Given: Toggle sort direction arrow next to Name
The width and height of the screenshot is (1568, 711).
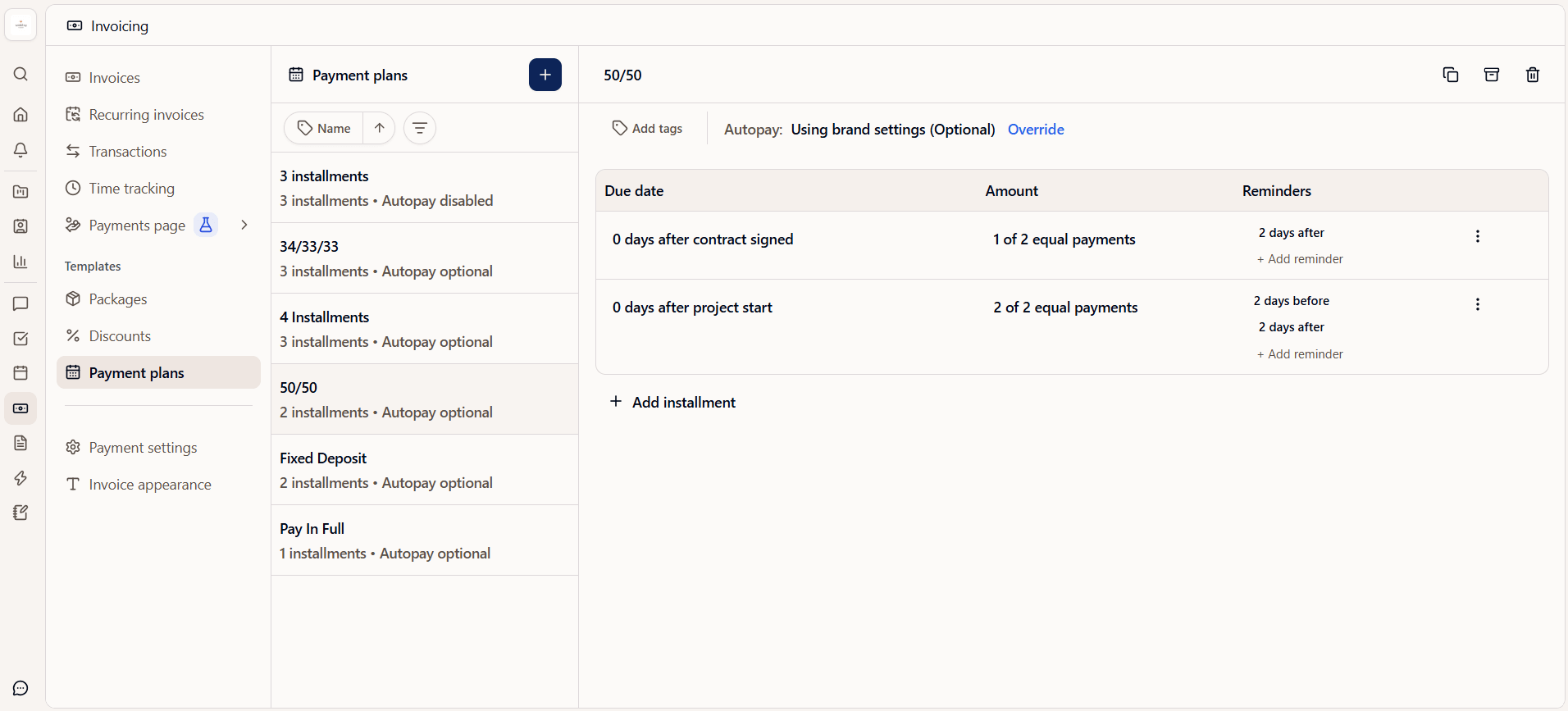Looking at the screenshot, I should click(x=380, y=128).
